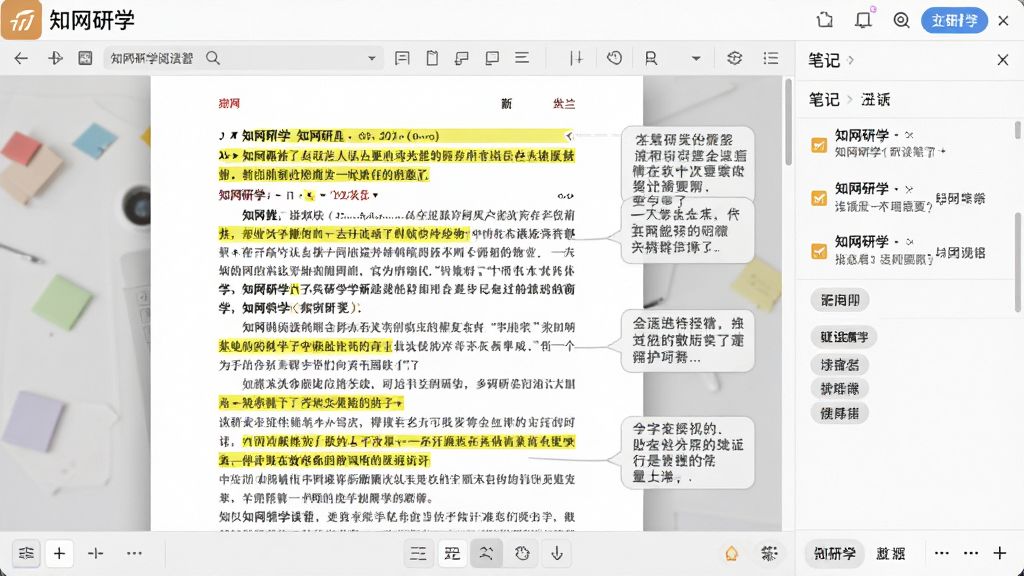Click the third margin annotation bubble
Viewport: 1024px width, 576px height.
(688, 340)
